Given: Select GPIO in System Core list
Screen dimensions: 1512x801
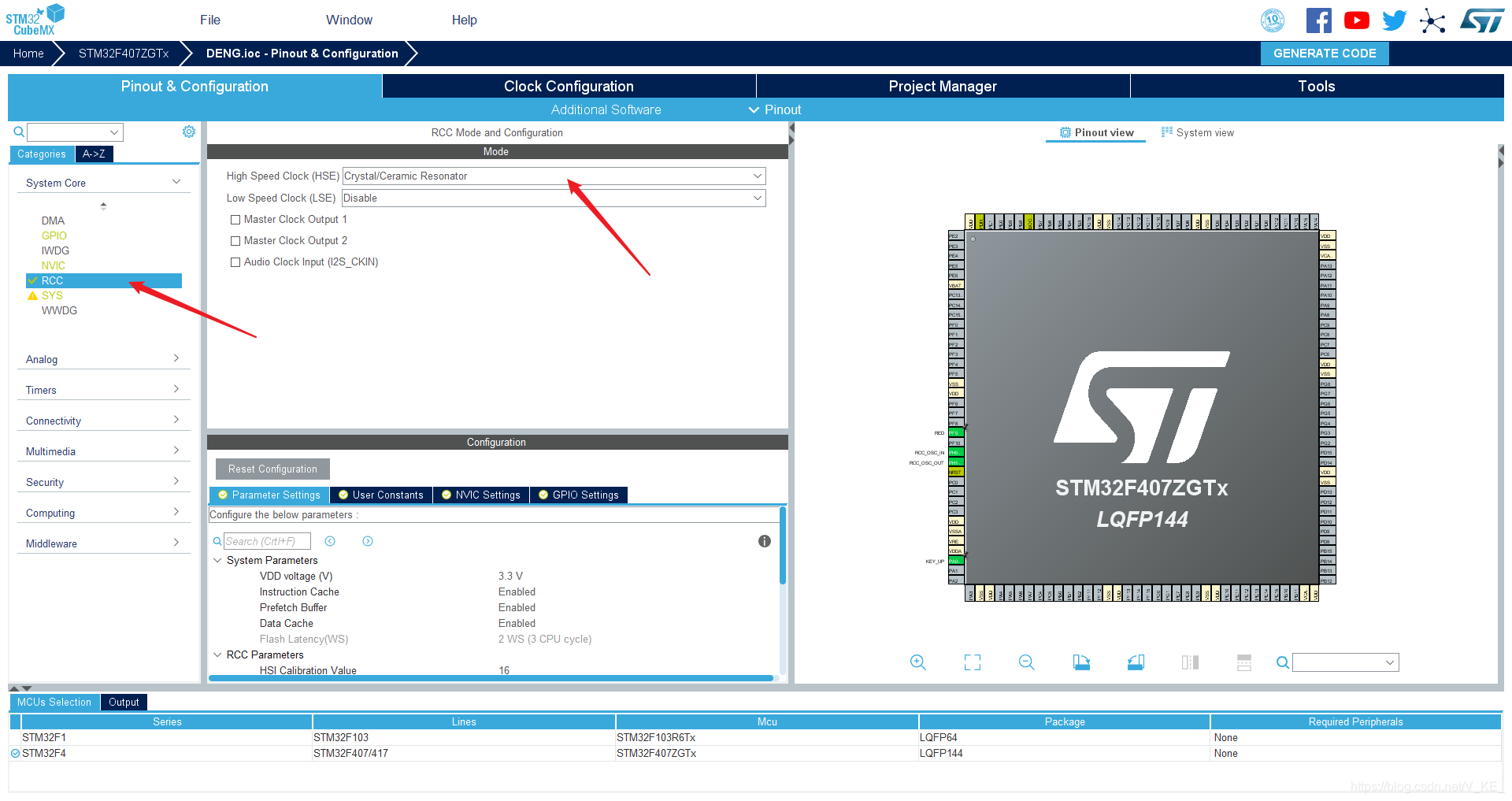Looking at the screenshot, I should pyautogui.click(x=54, y=235).
